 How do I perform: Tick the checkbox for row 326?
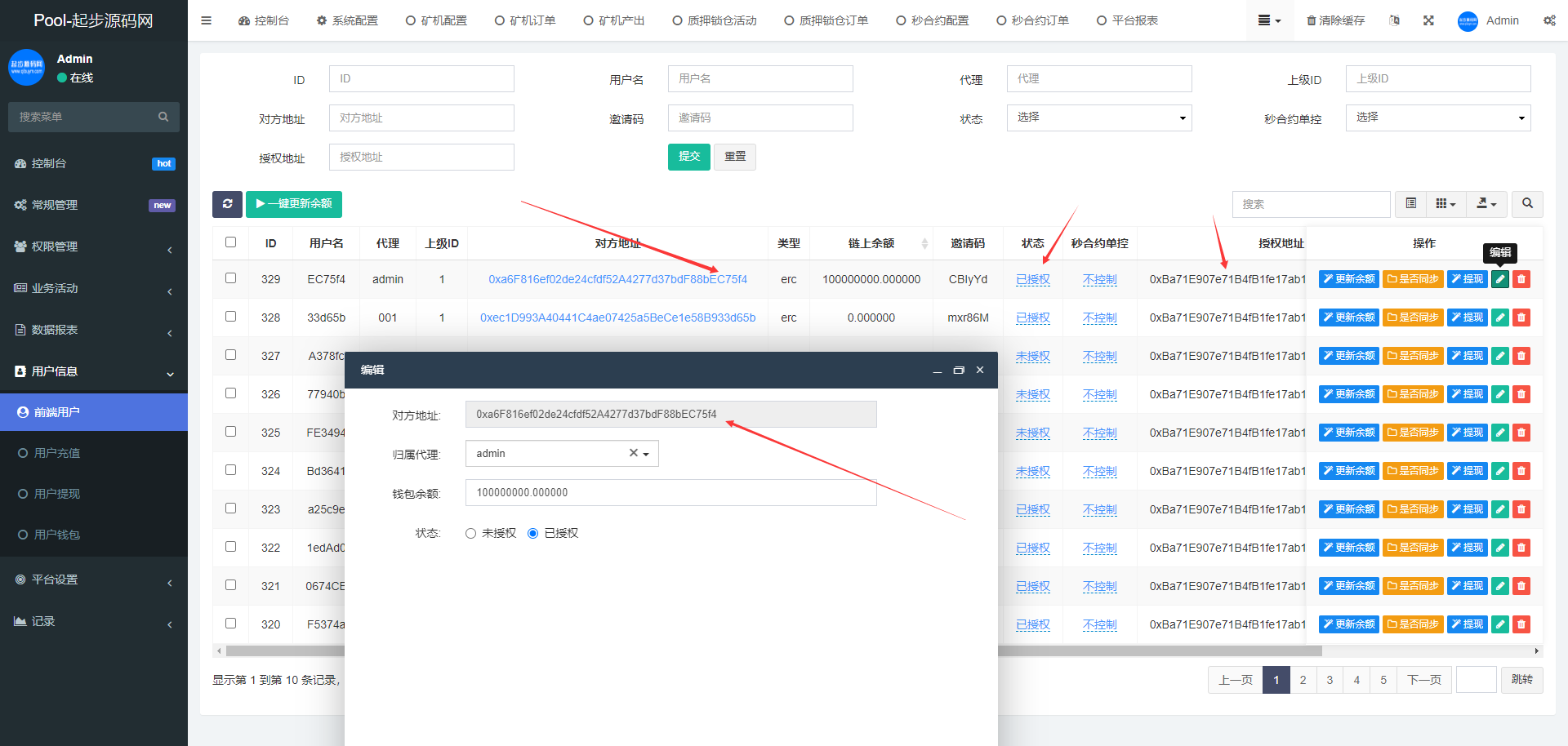[x=231, y=393]
